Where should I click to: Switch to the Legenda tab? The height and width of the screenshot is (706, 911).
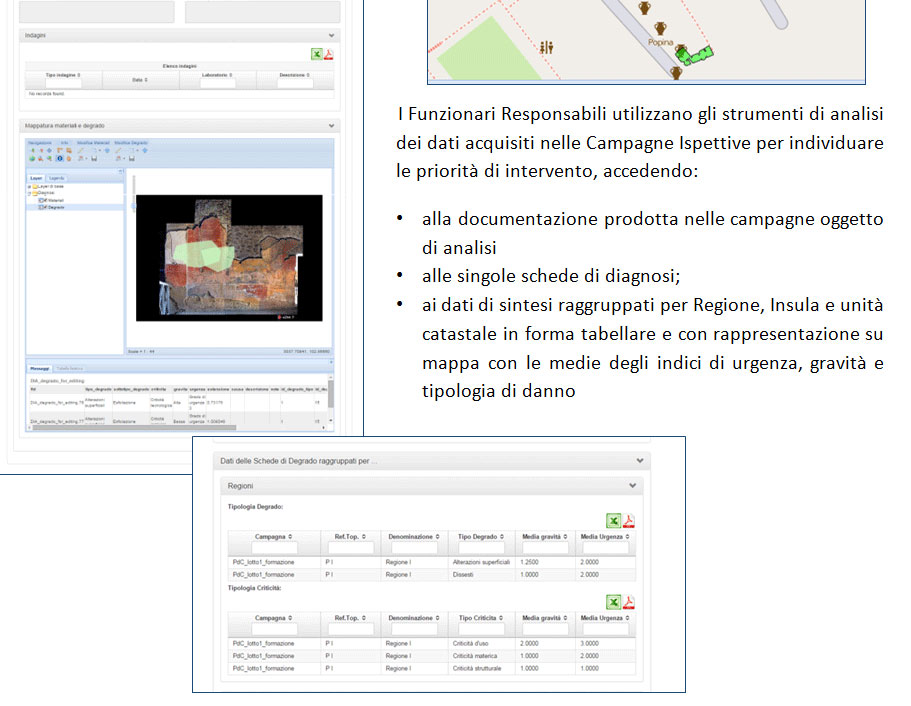(57, 177)
